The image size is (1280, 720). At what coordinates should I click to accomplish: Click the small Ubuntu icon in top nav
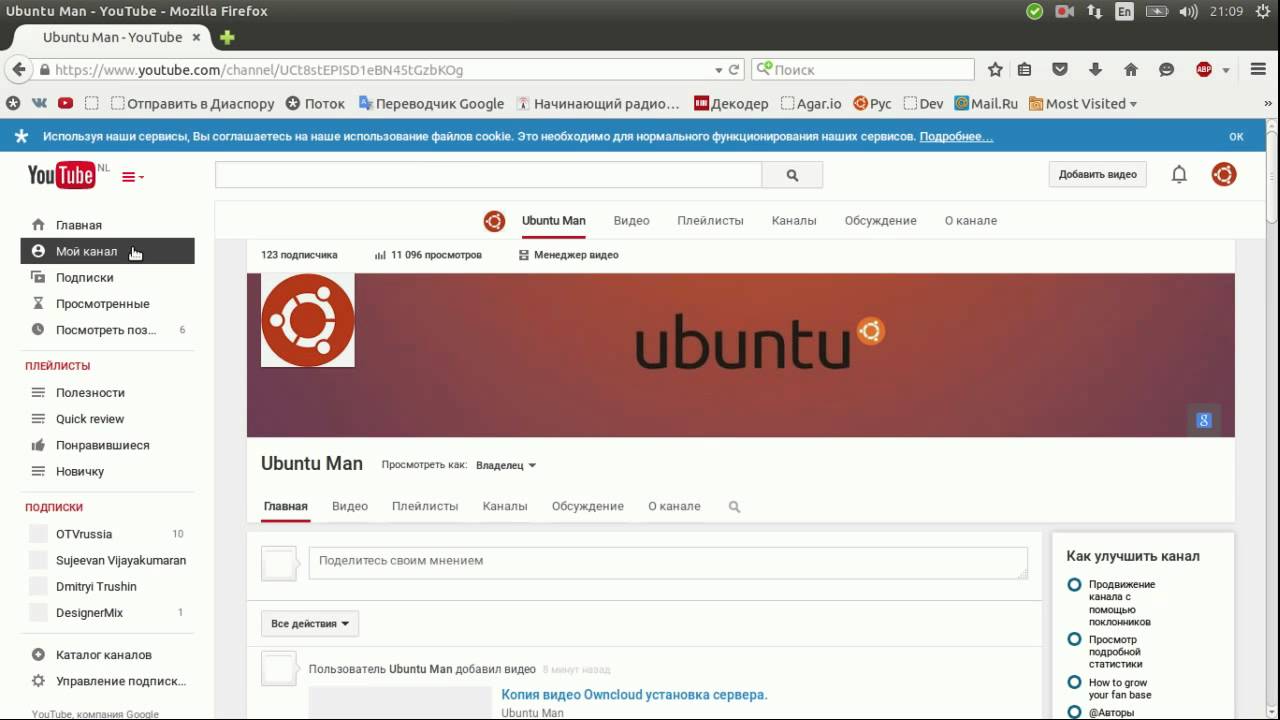point(494,221)
